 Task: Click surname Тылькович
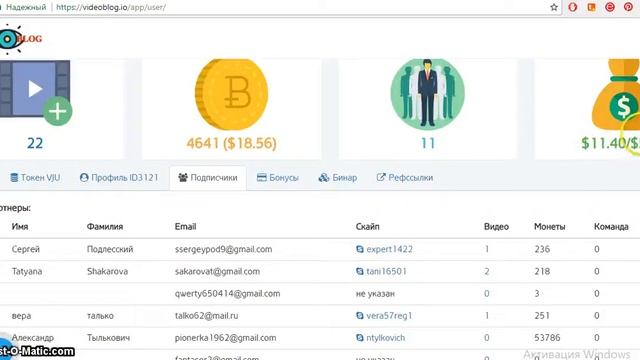point(108,338)
